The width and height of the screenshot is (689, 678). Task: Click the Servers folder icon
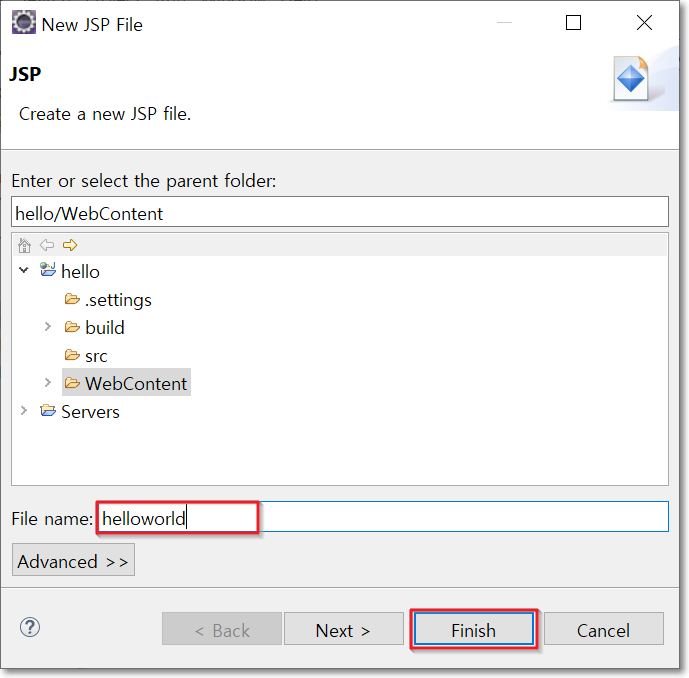point(48,411)
